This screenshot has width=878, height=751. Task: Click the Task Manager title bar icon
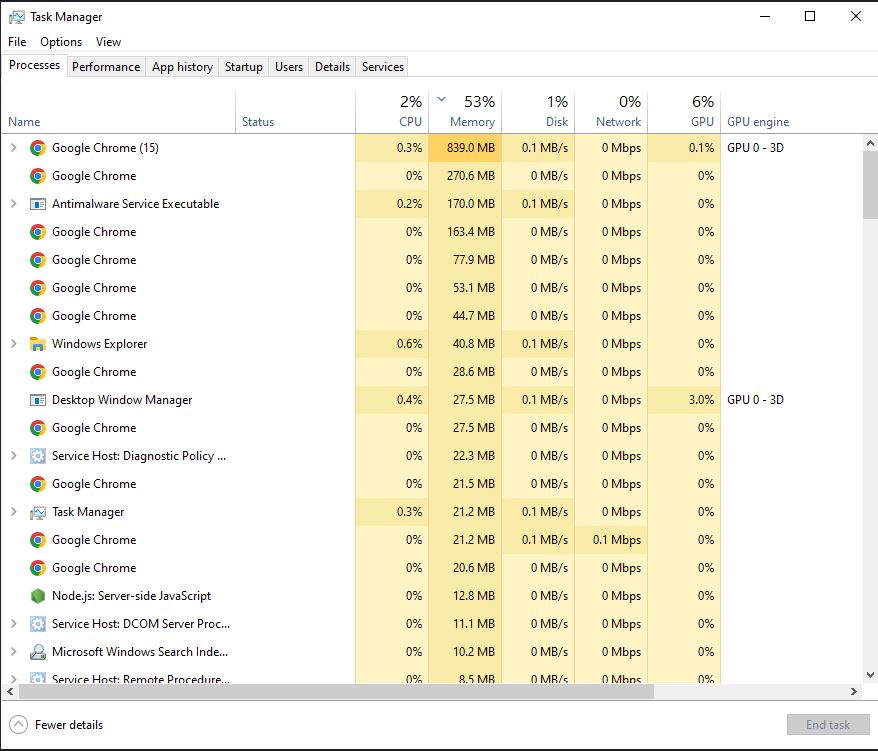tap(17, 17)
